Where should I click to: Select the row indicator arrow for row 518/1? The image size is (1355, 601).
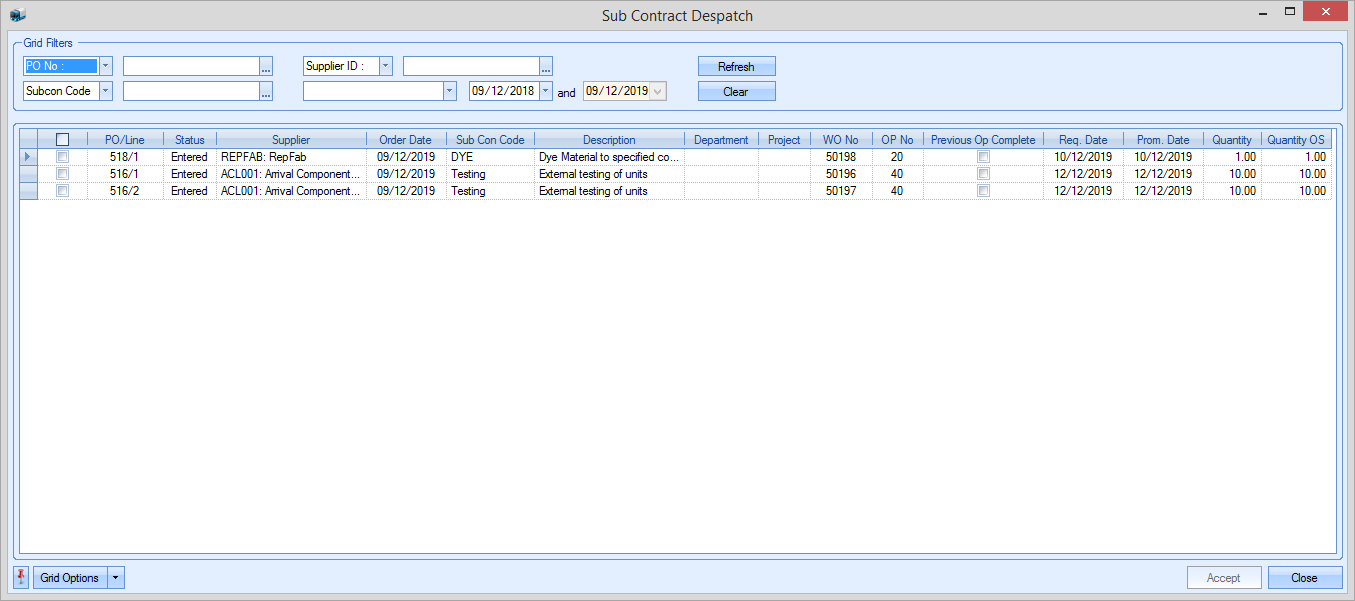pyautogui.click(x=28, y=157)
